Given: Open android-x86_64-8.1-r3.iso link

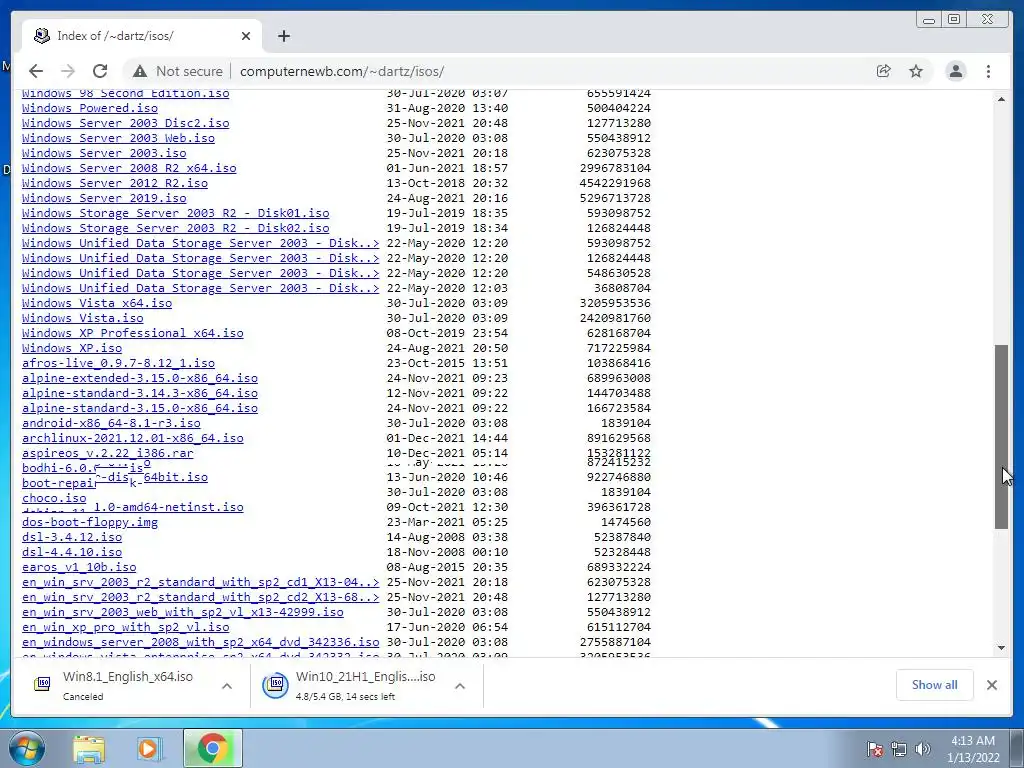Looking at the screenshot, I should [111, 423].
